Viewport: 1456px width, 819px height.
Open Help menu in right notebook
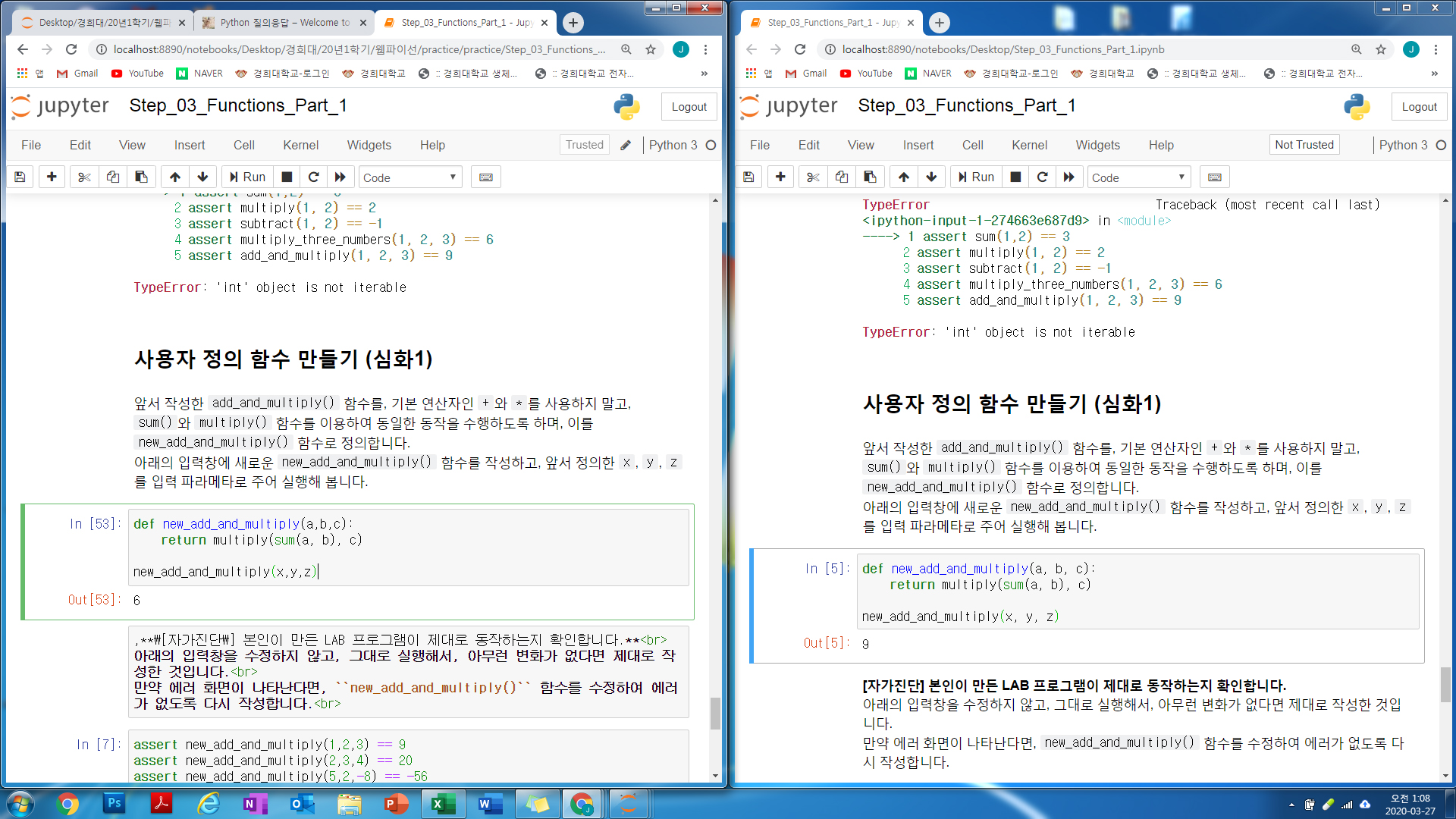1161,145
